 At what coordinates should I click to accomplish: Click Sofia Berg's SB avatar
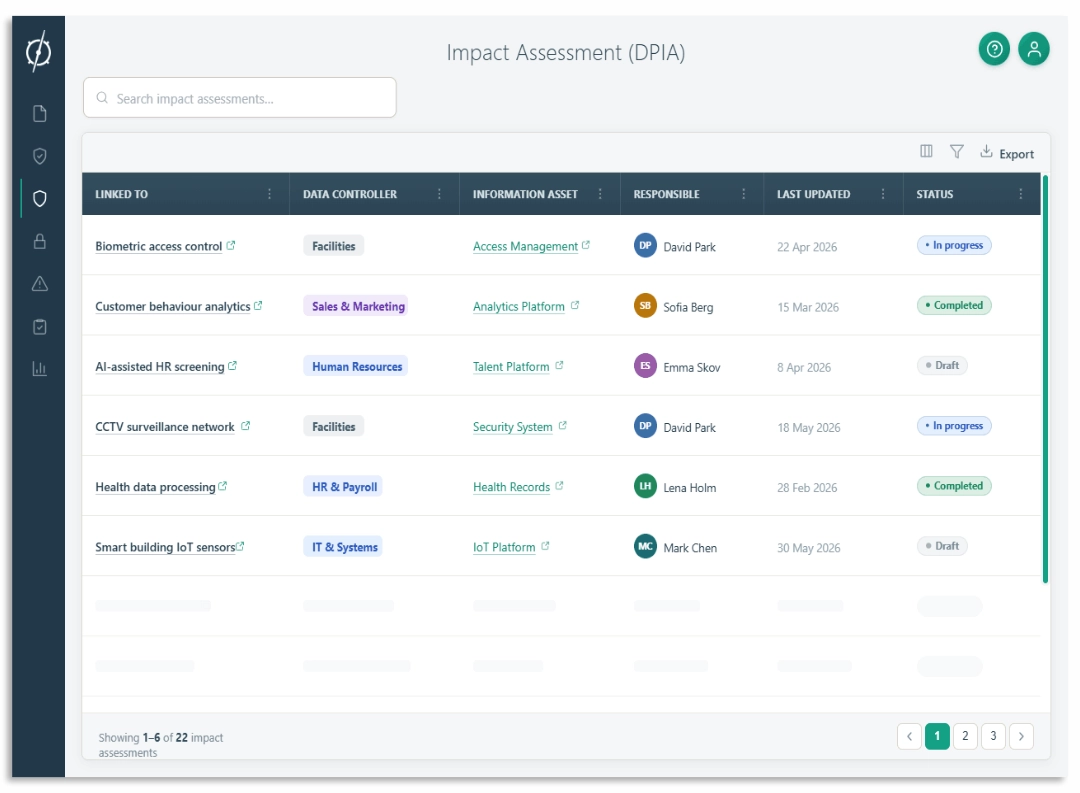(645, 306)
